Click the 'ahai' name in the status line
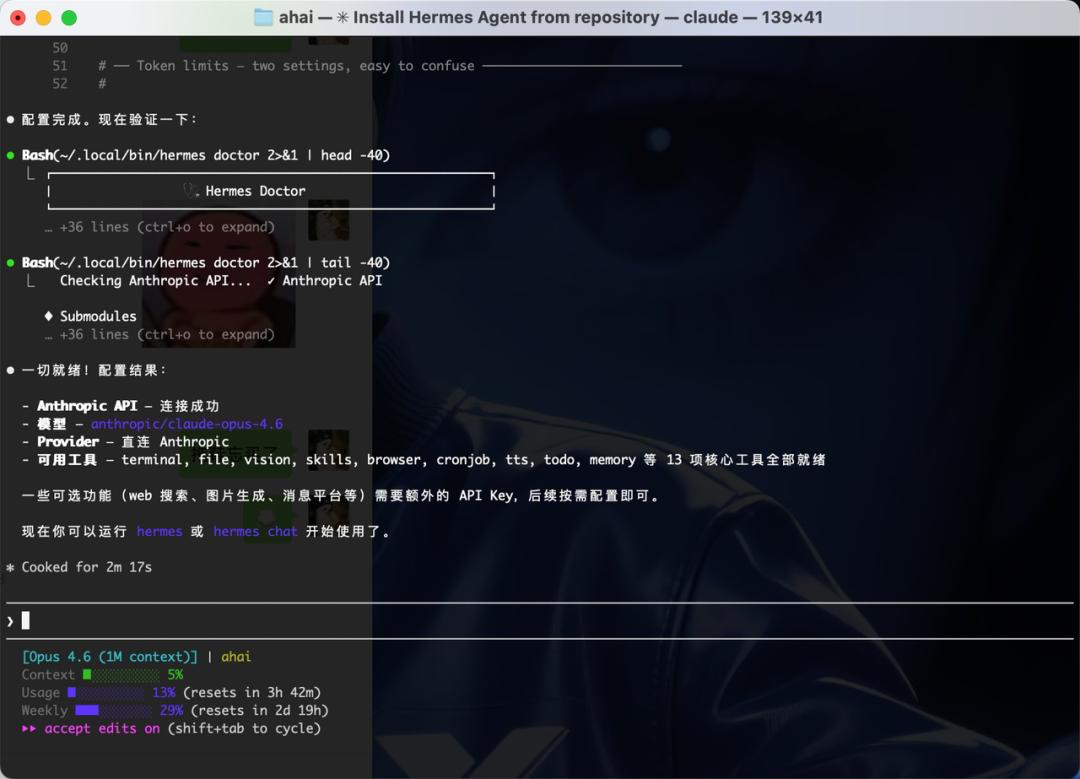The image size is (1080, 779). (x=236, y=656)
